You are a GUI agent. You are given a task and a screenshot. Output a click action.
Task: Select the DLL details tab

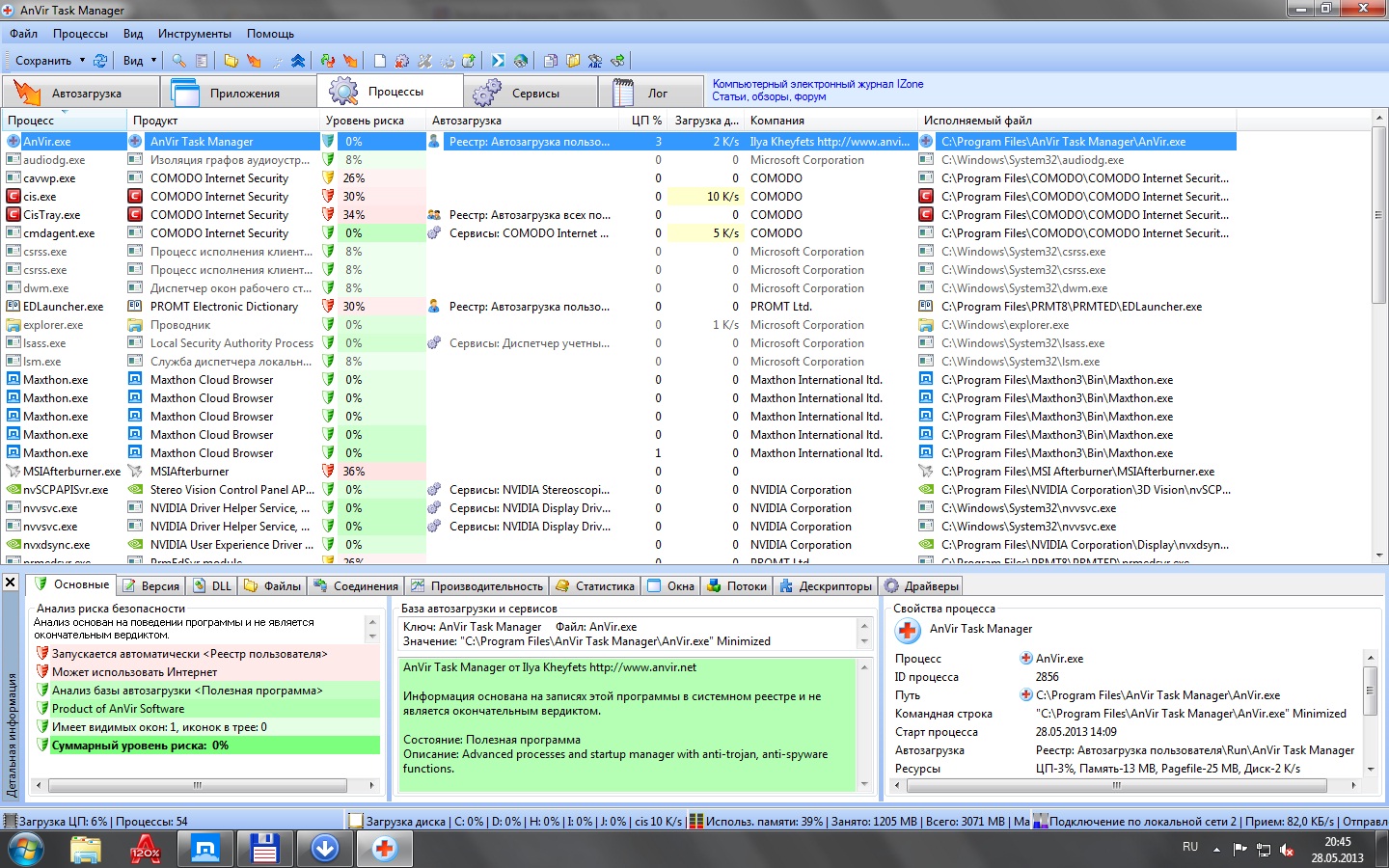[x=213, y=585]
